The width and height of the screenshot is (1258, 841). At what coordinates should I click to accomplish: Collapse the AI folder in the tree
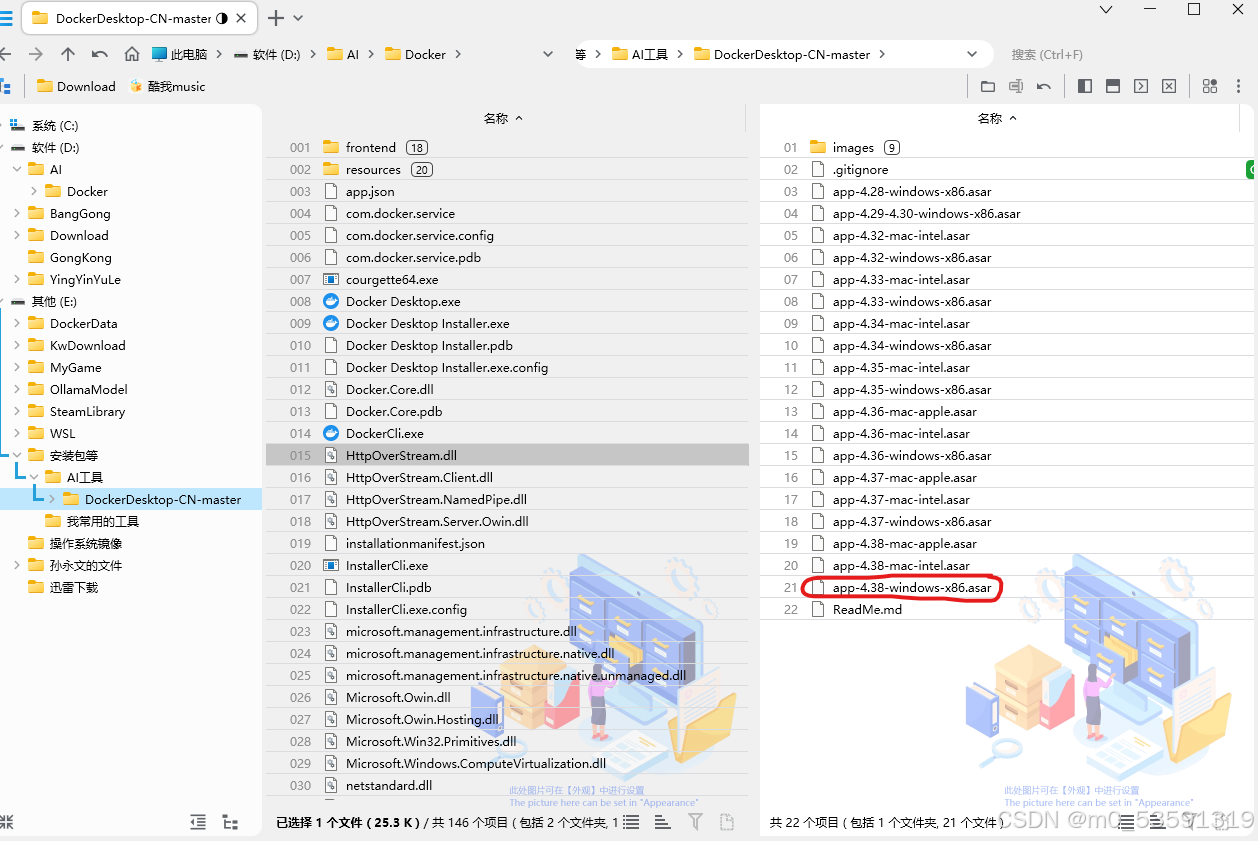(17, 169)
